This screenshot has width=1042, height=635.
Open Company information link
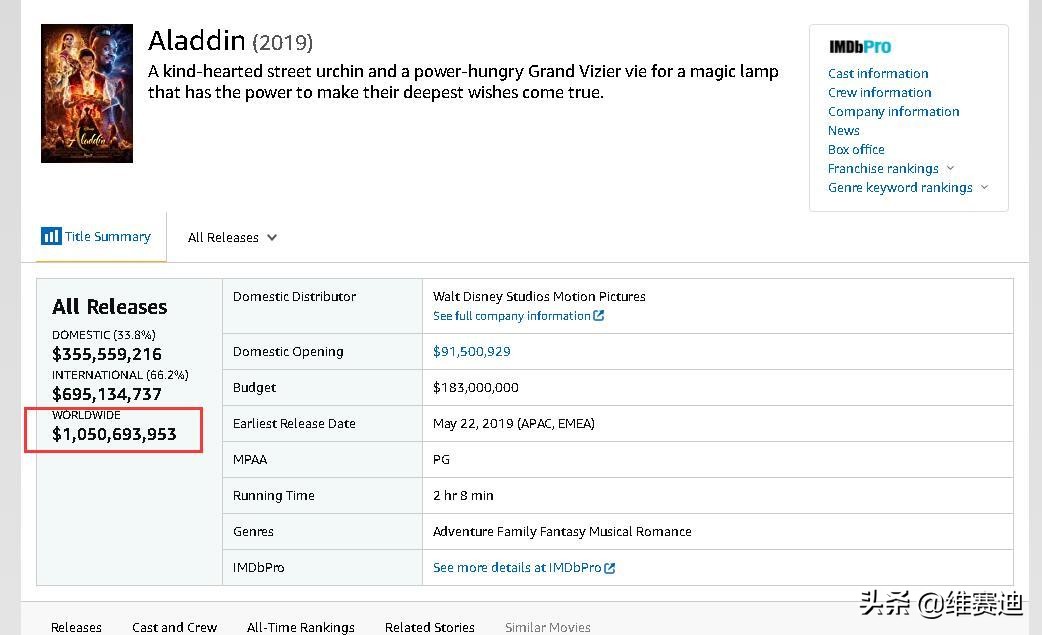(x=893, y=112)
